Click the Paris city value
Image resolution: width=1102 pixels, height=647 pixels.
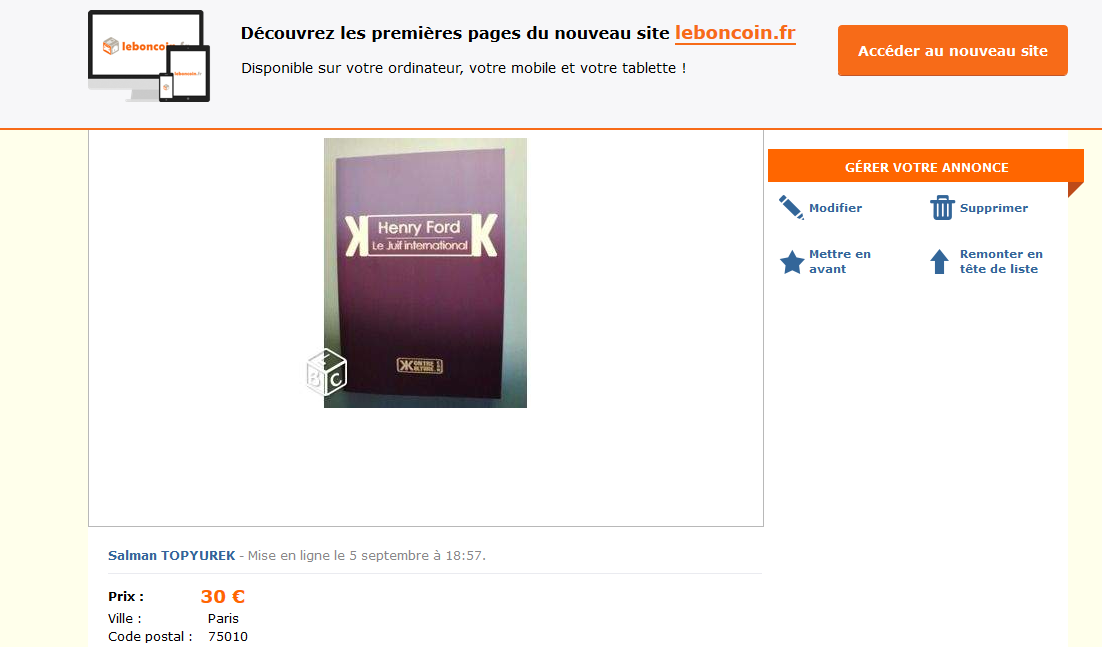click(x=223, y=618)
